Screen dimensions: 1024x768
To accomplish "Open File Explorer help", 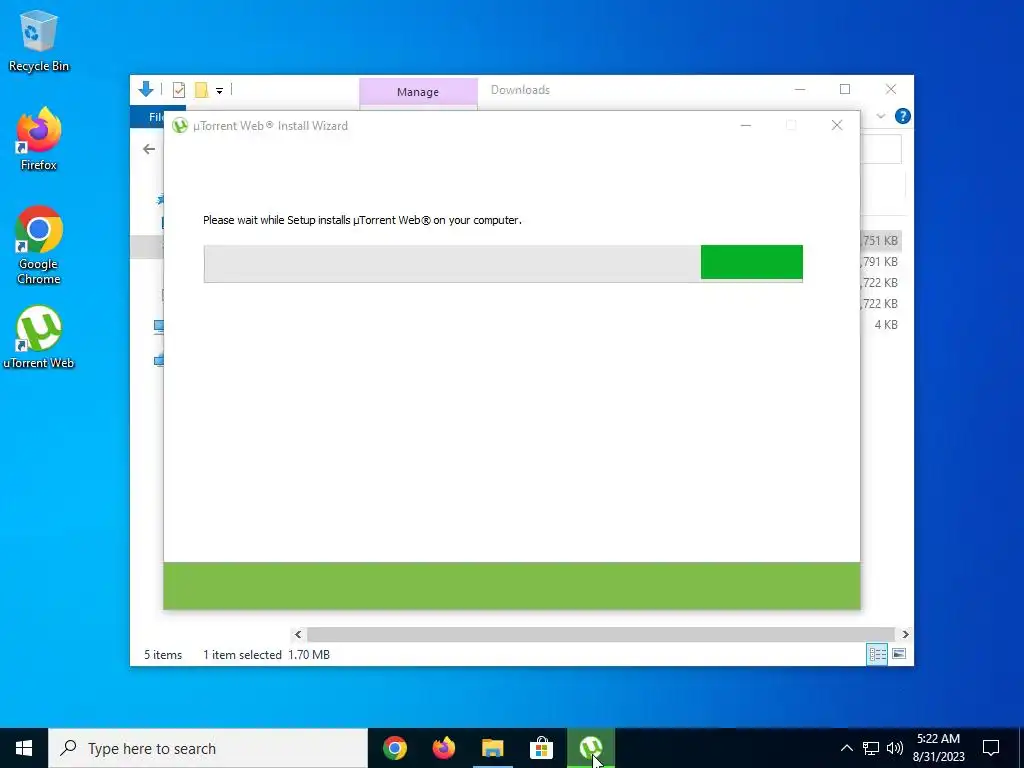I will click(903, 116).
